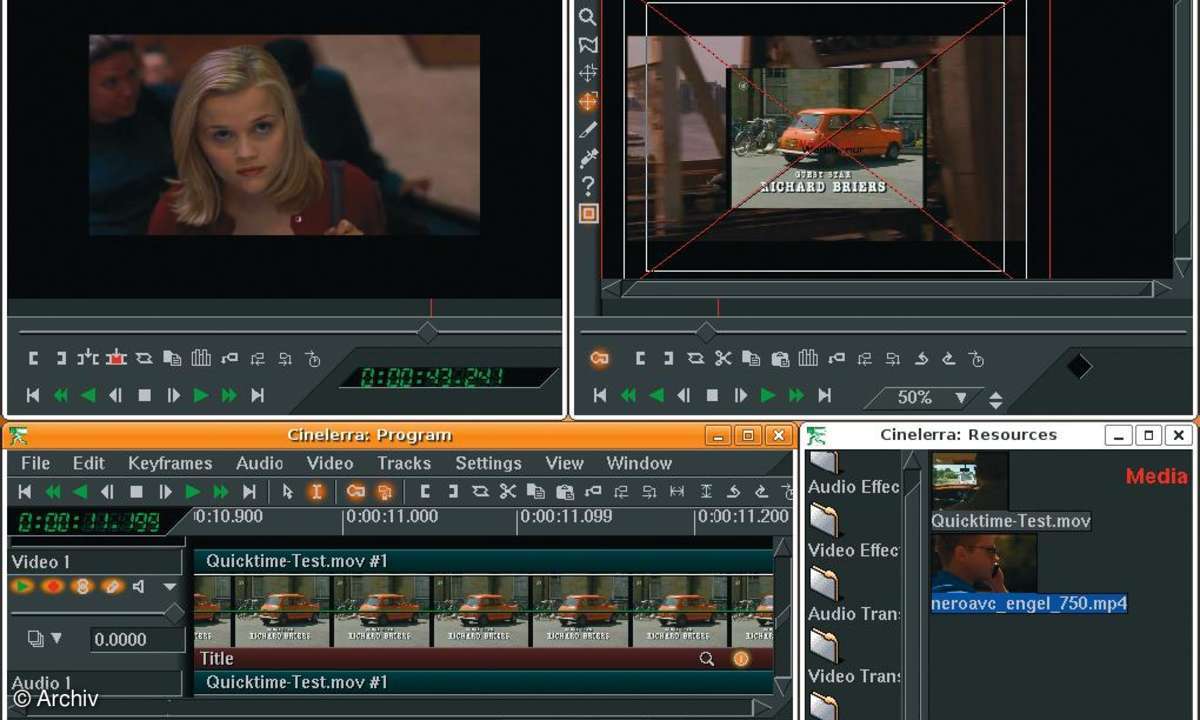This screenshot has width=1200, height=720.
Task: Click Viewer play forward green arrow
Action: pos(201,396)
